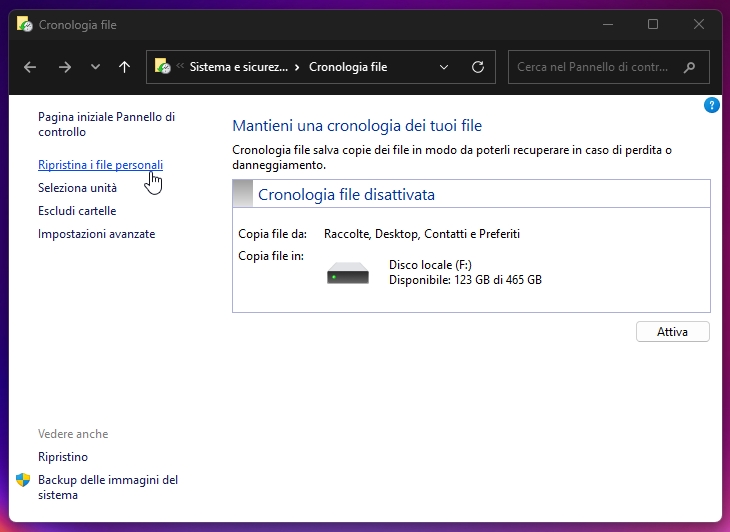Minimize the Cronologia file window
Screen dimensions: 730x532
(608, 24)
